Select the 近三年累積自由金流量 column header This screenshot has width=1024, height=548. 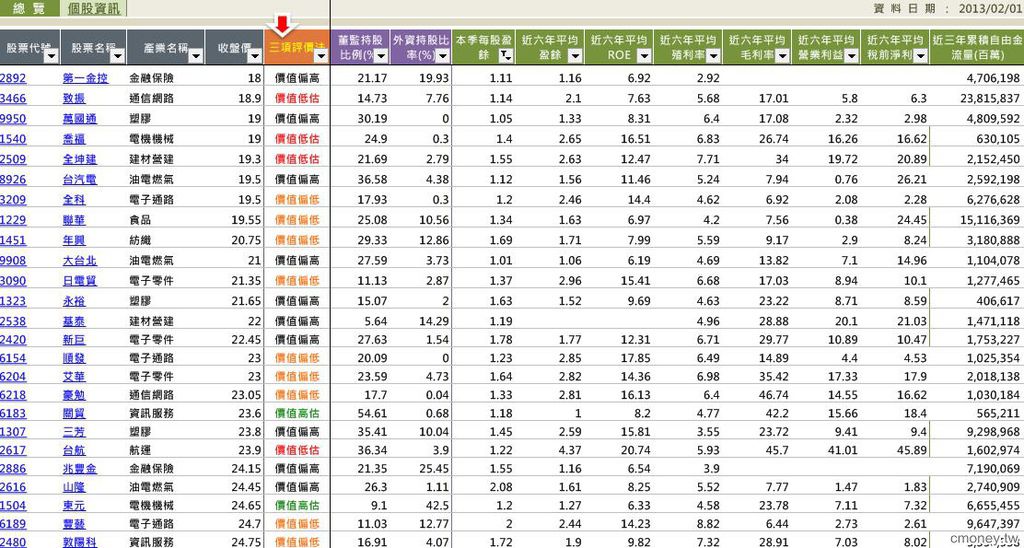pos(976,47)
